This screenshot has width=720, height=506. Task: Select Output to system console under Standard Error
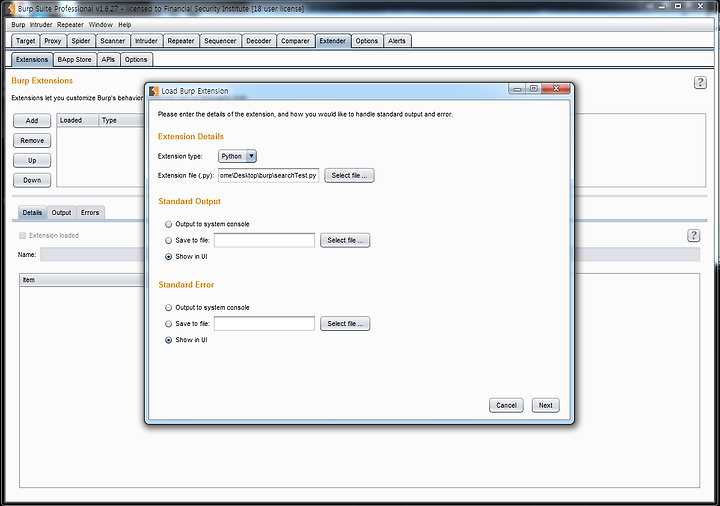(169, 308)
